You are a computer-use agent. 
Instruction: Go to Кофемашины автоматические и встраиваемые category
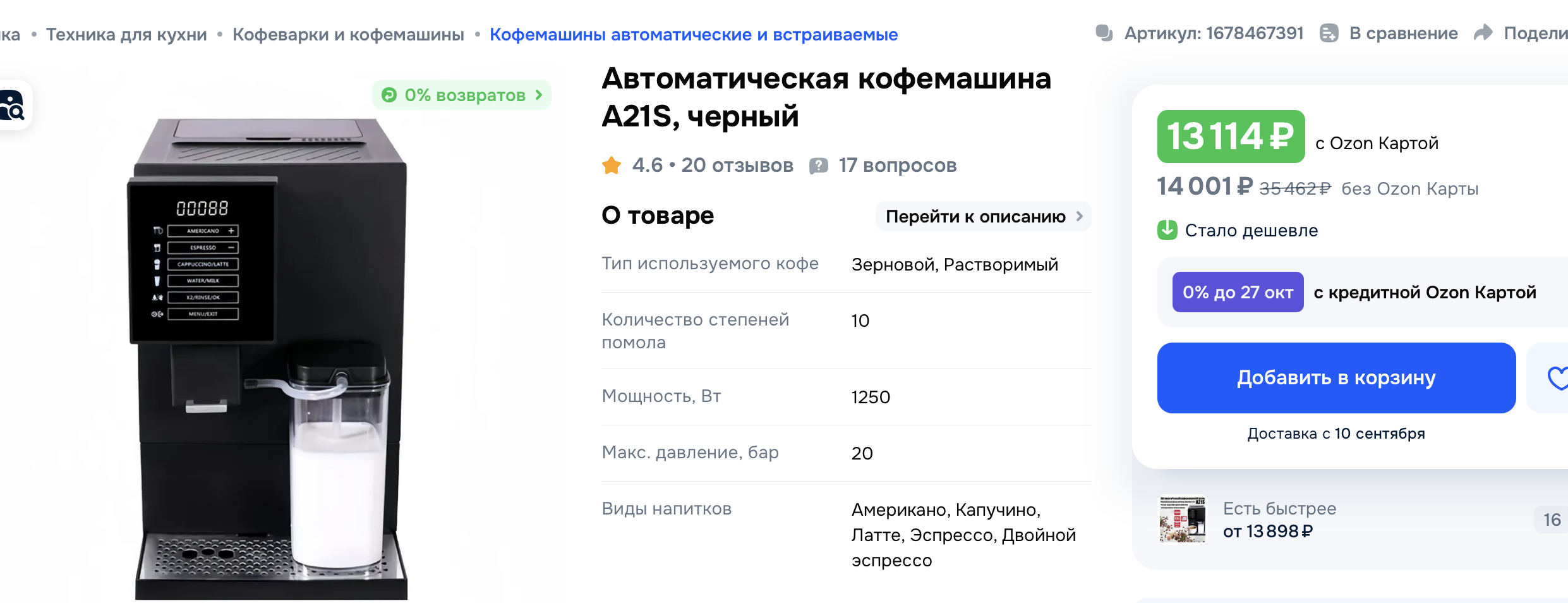(694, 34)
